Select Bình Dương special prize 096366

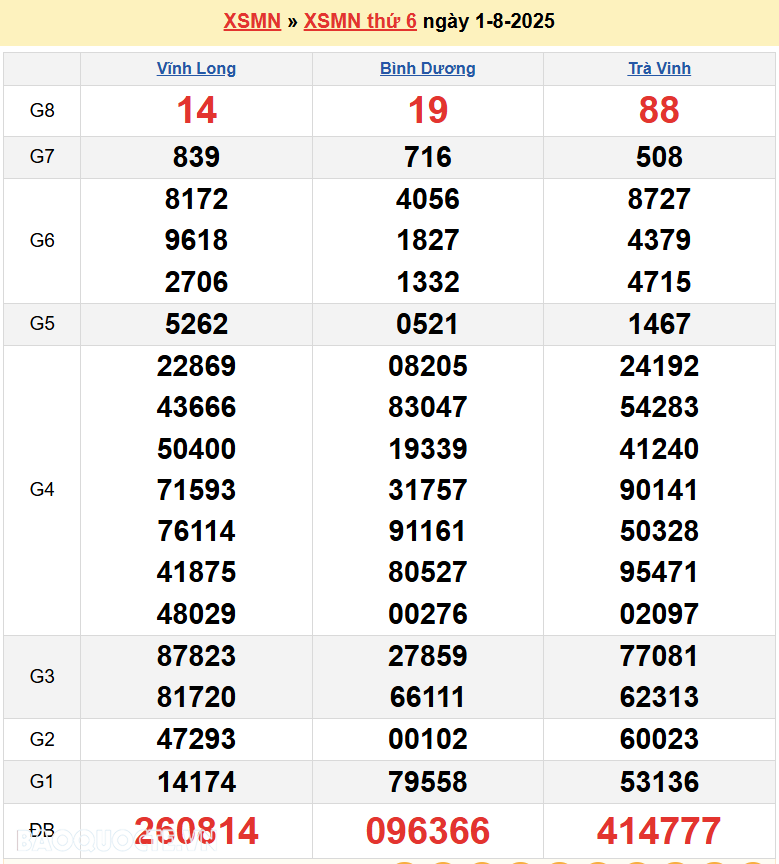click(x=427, y=831)
